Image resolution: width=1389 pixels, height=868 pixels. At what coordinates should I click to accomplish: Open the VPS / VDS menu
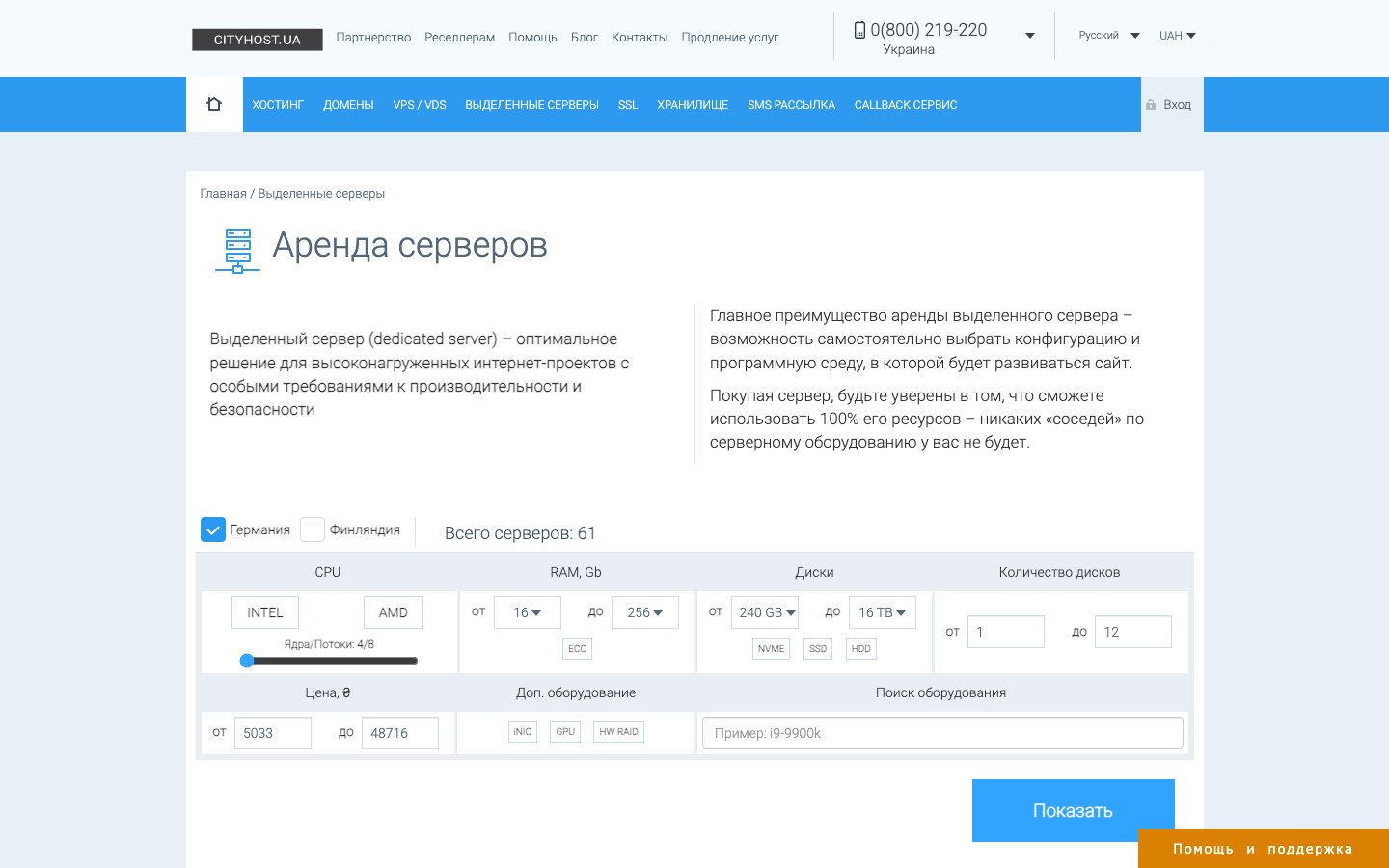(x=420, y=105)
